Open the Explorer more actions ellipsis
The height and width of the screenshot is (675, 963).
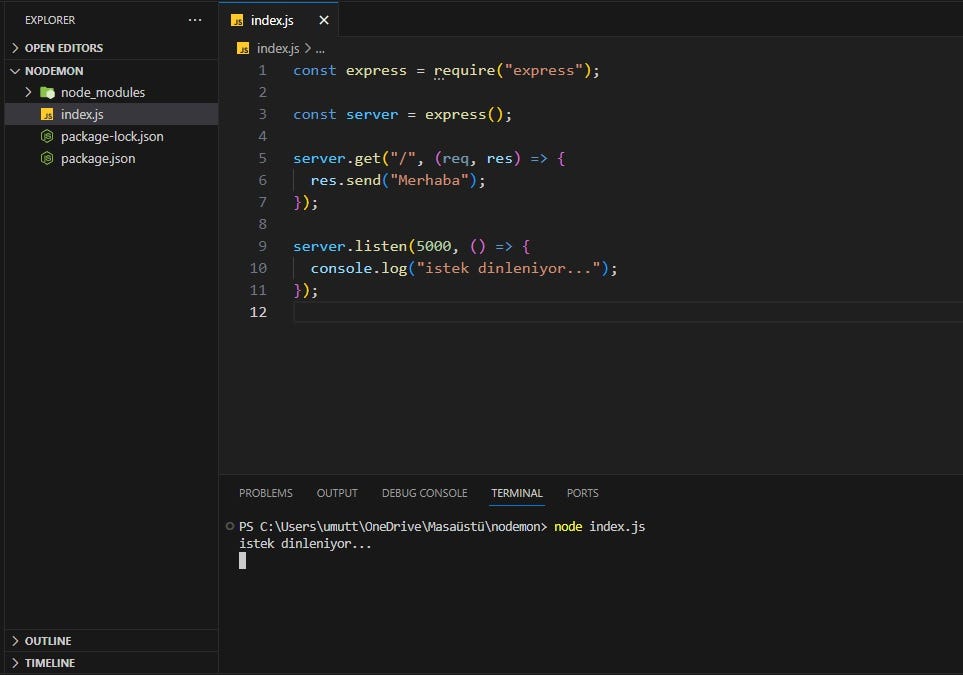tap(195, 19)
